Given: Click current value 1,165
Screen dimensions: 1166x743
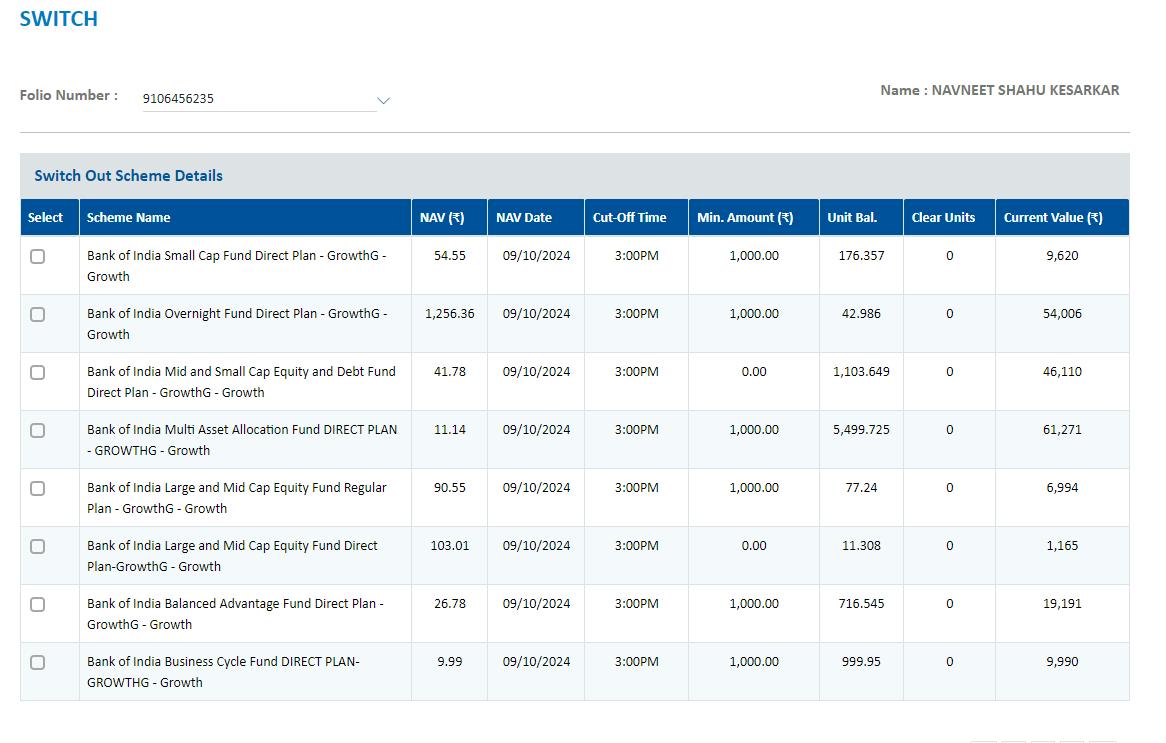Looking at the screenshot, I should coord(1062,545).
